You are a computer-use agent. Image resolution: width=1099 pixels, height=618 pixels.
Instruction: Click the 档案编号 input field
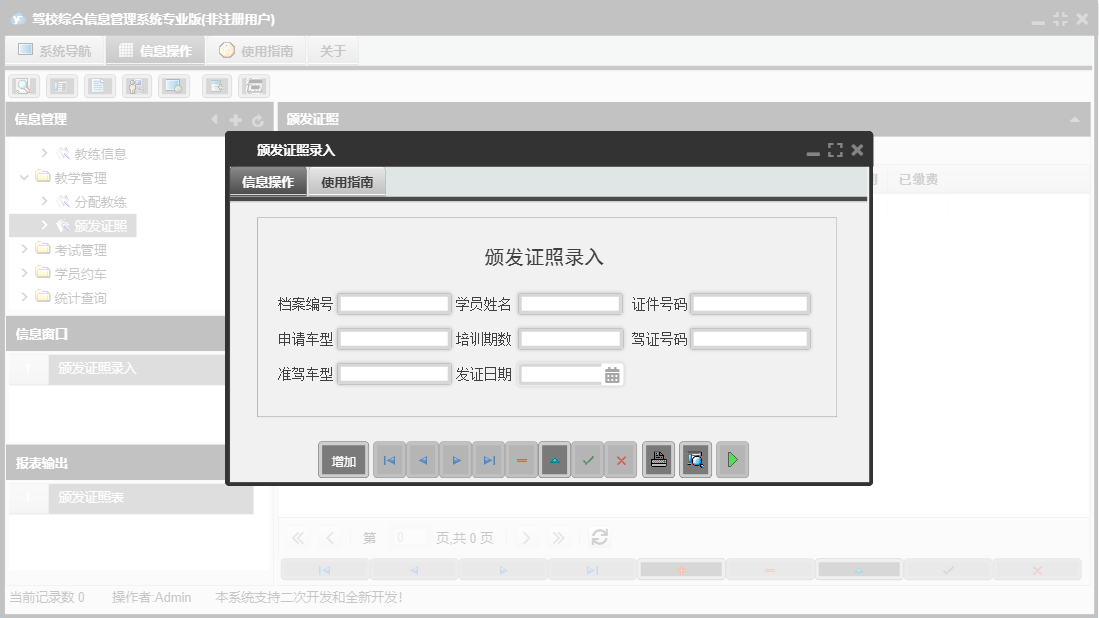(x=393, y=303)
